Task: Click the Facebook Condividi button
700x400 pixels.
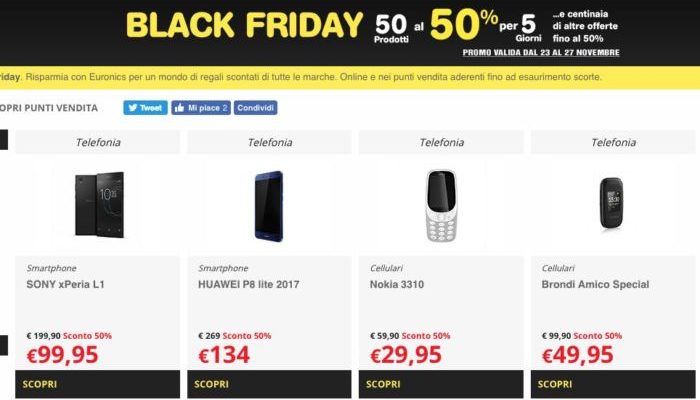Action: click(x=255, y=108)
